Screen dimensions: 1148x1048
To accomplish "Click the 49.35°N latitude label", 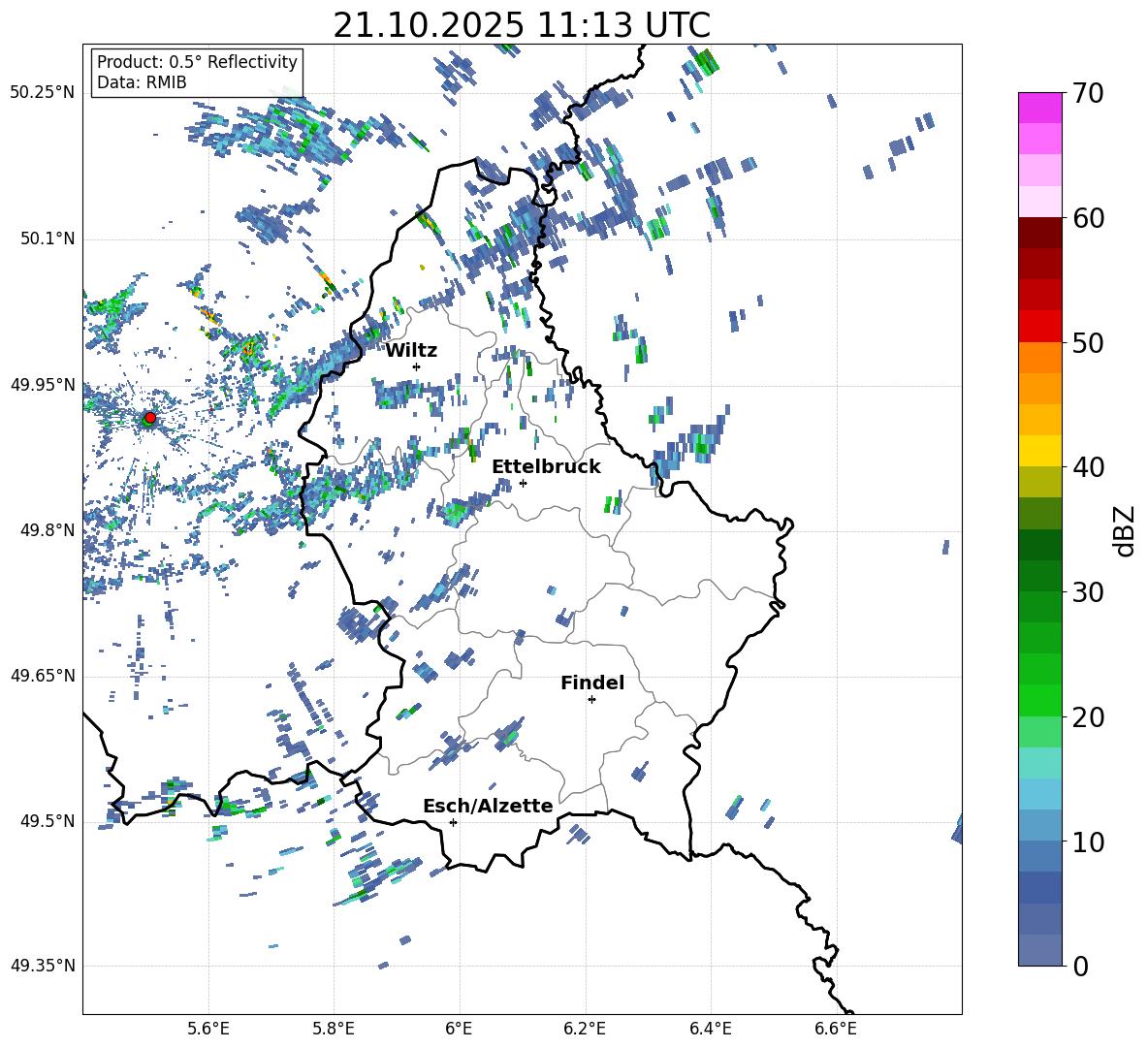I will [43, 966].
